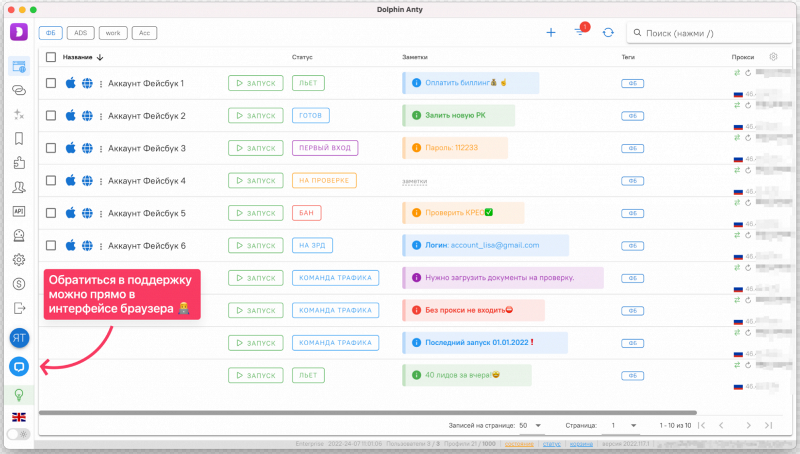Click the horizontal scrollbar under the table
Image resolution: width=800 pixels, height=454 pixels.
pos(368,413)
